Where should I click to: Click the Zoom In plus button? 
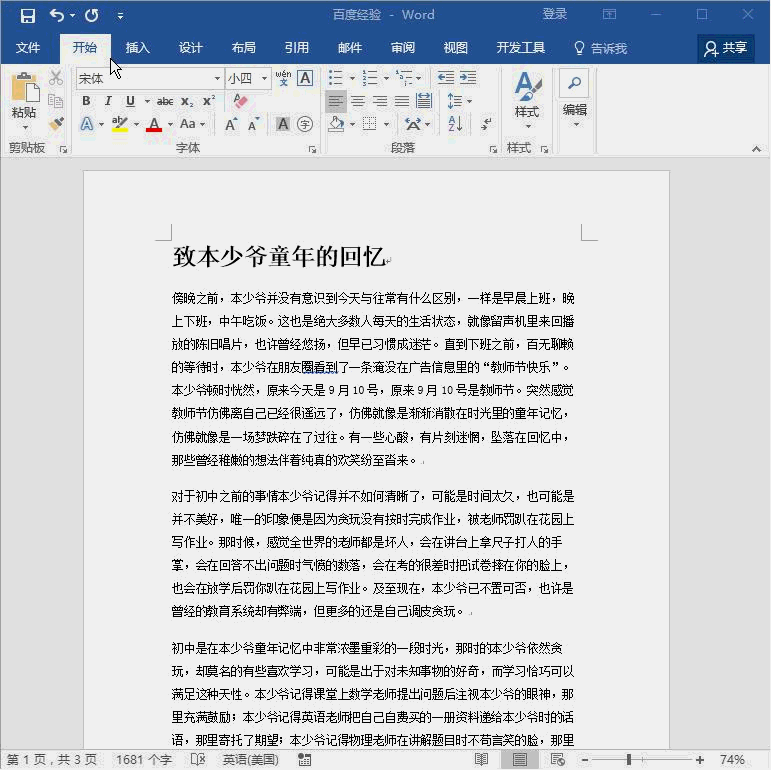click(x=700, y=760)
